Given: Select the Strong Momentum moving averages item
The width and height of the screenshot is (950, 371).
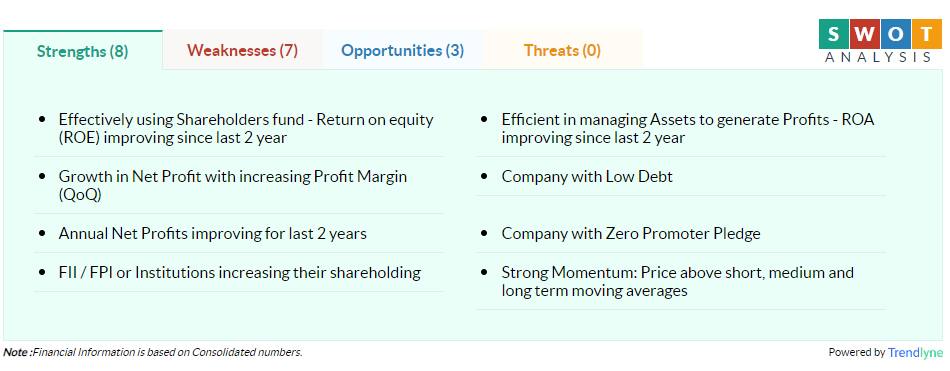Looking at the screenshot, I should [x=681, y=281].
